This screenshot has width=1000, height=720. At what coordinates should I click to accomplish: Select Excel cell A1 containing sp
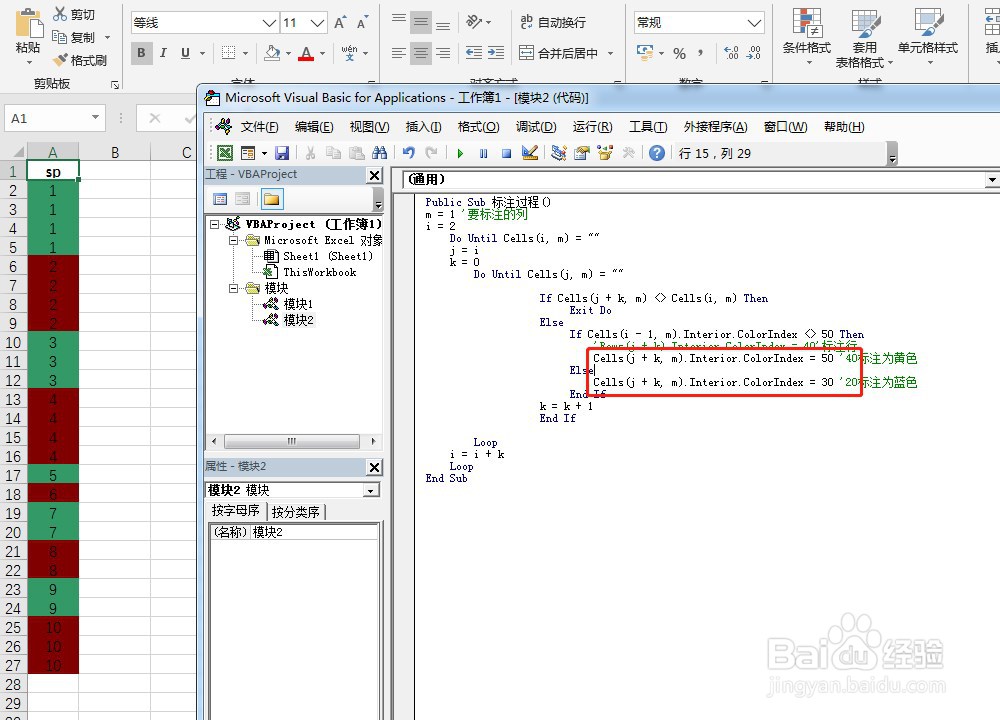point(53,171)
